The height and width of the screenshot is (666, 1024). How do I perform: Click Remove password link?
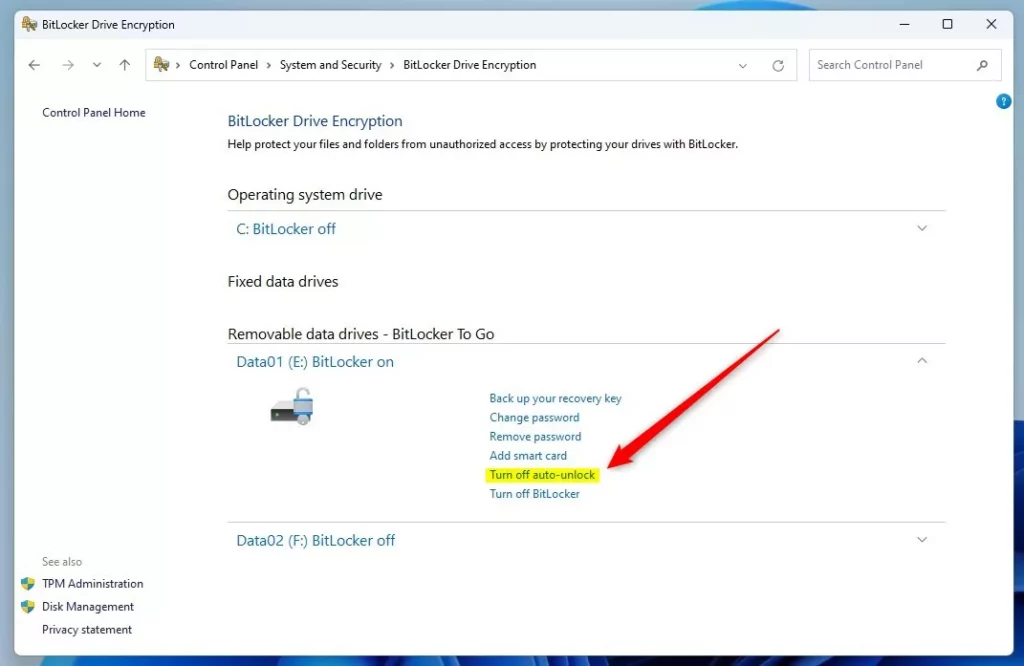click(x=535, y=436)
